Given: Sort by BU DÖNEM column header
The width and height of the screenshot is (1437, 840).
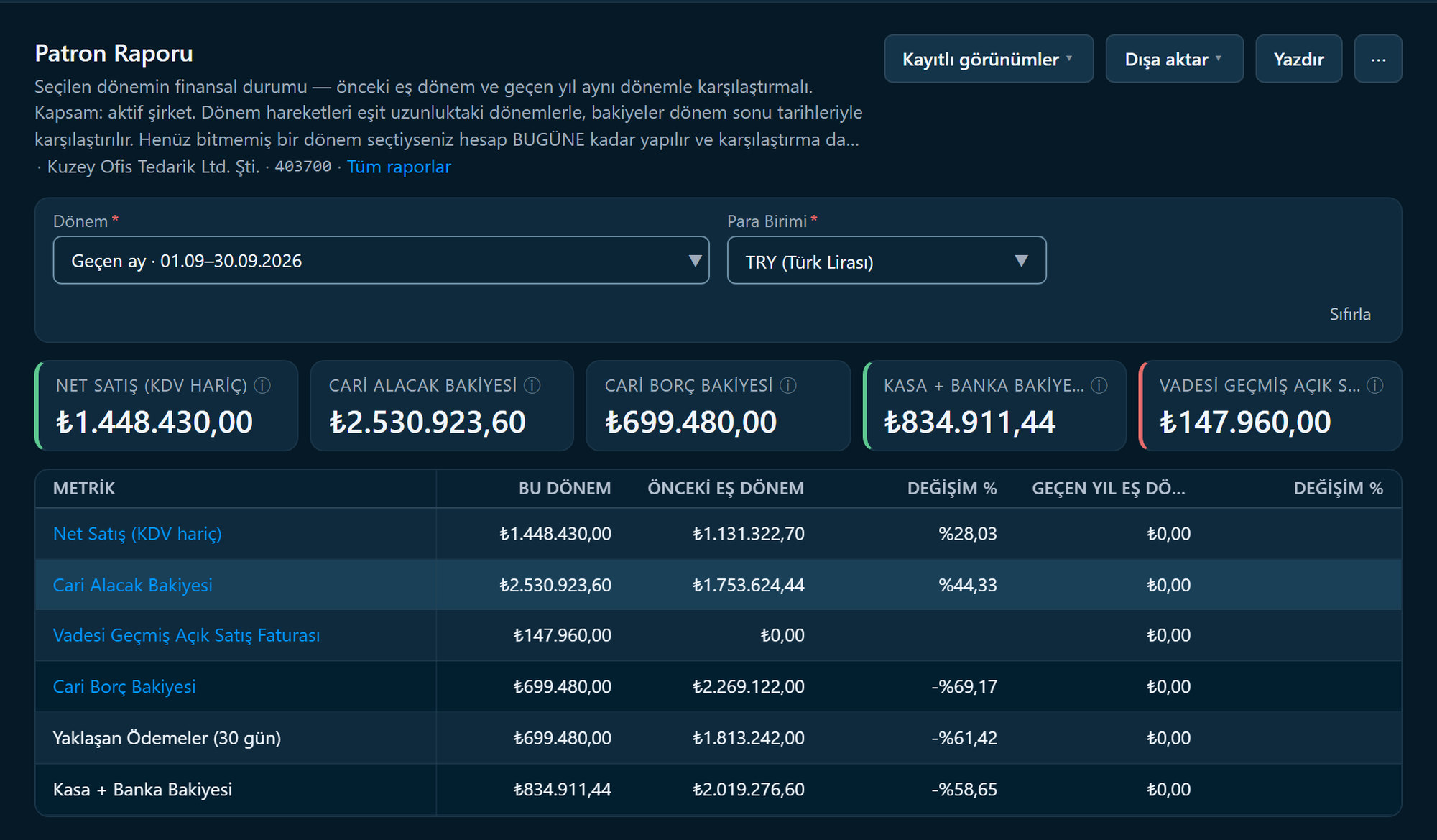Looking at the screenshot, I should [565, 489].
